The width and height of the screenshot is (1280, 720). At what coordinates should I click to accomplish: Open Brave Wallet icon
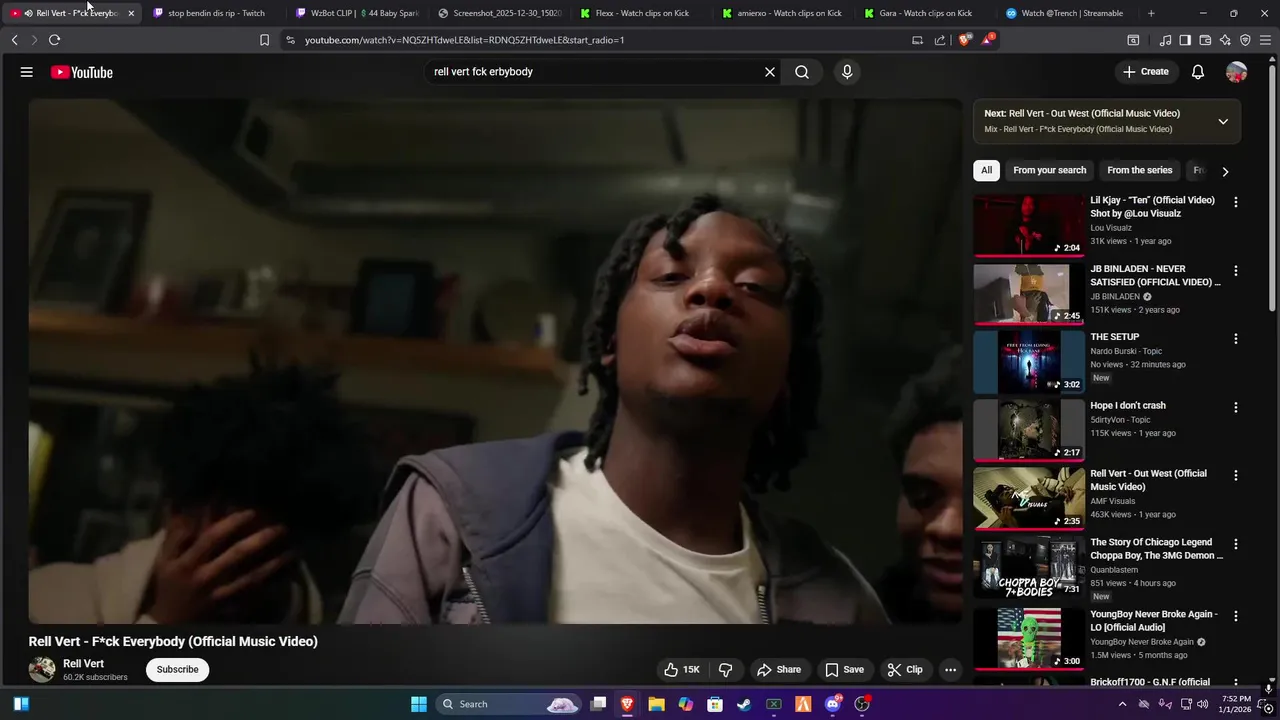click(1205, 40)
